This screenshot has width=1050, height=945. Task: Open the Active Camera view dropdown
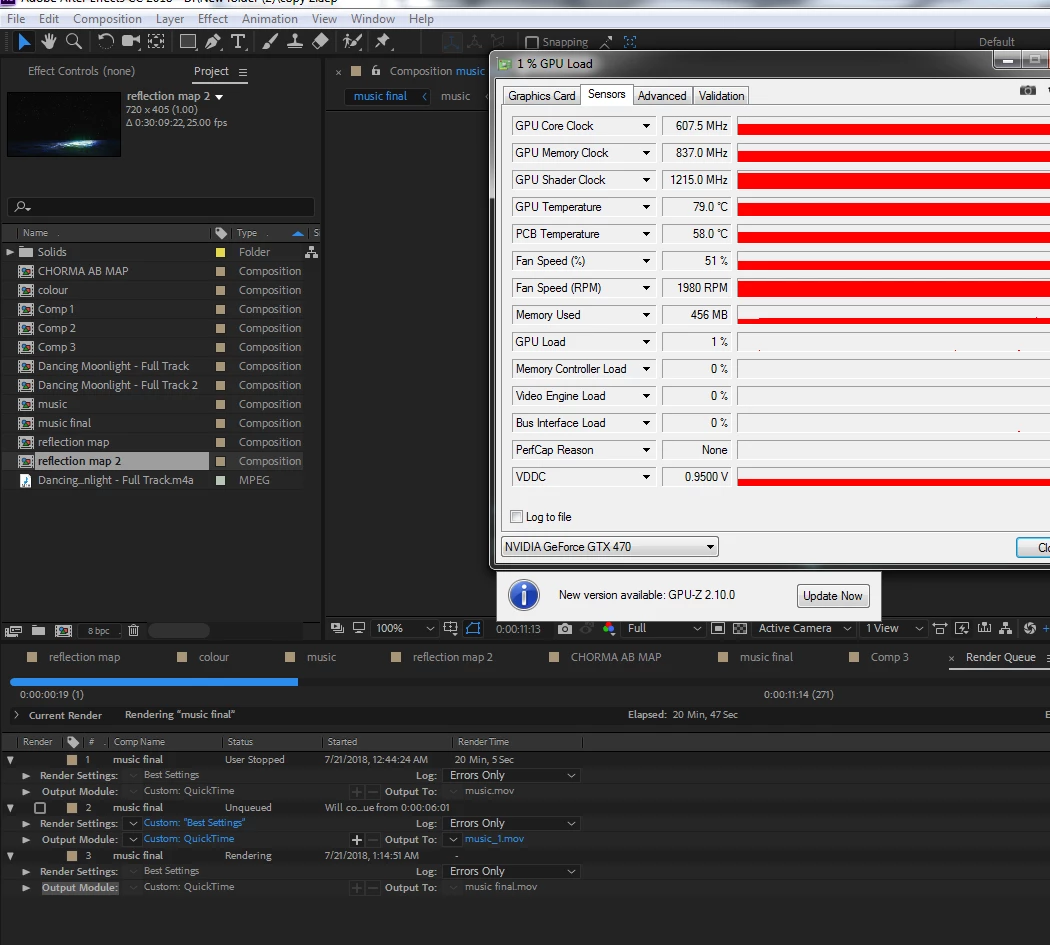click(x=804, y=628)
